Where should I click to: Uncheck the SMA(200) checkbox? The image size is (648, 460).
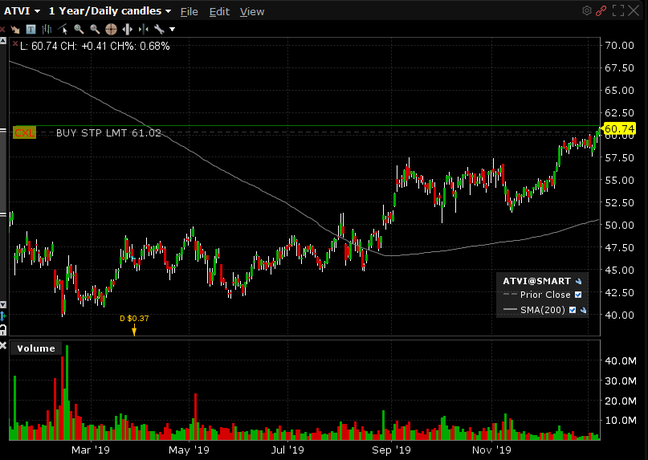click(572, 310)
